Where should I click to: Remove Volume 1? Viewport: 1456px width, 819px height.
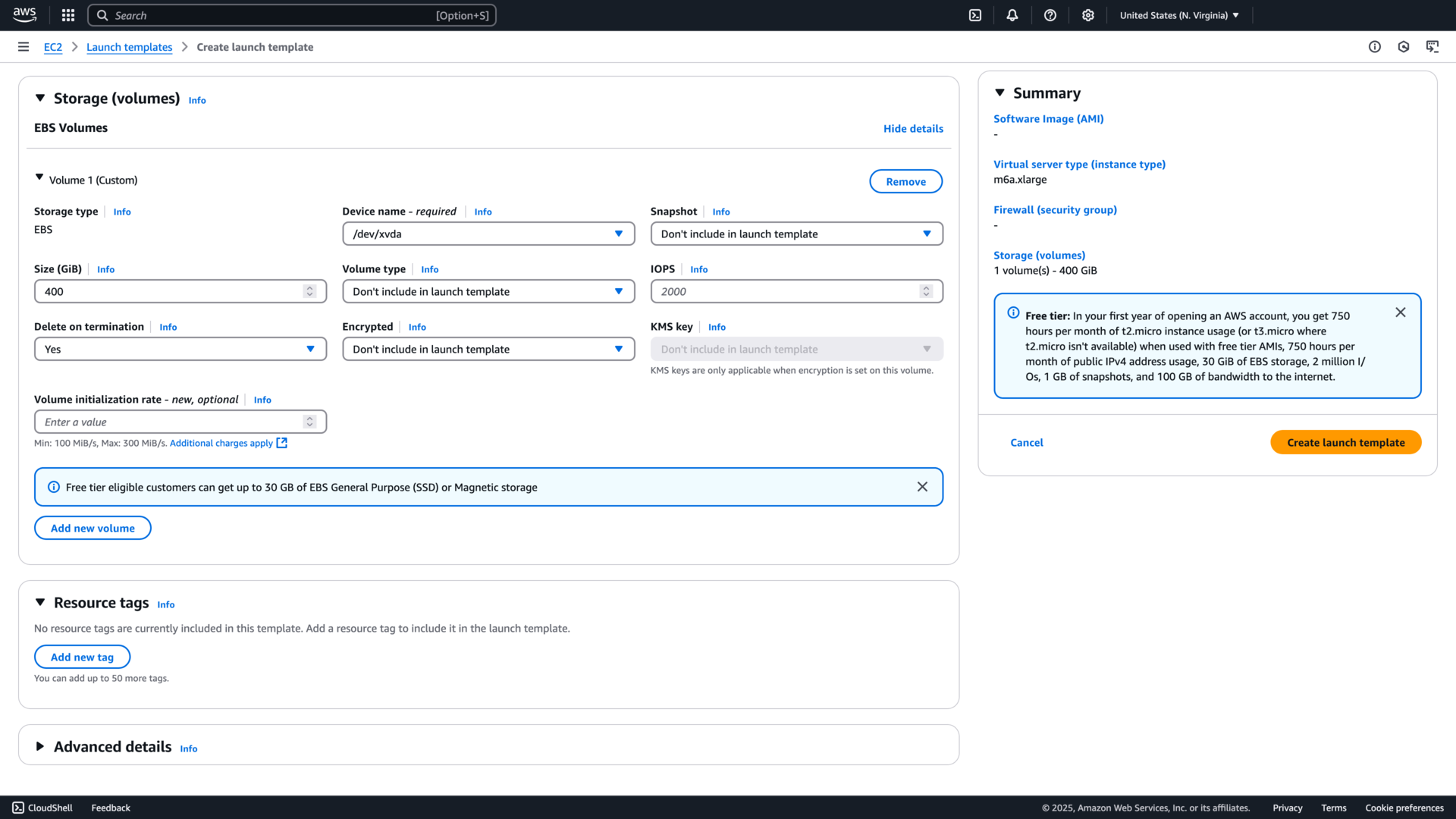(905, 181)
